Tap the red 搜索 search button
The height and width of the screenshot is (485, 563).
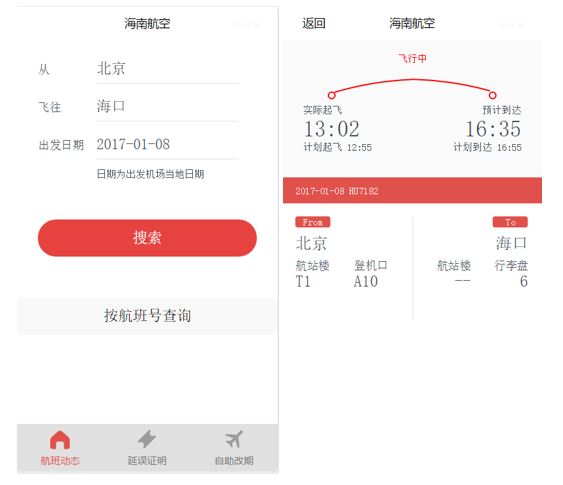tap(147, 238)
